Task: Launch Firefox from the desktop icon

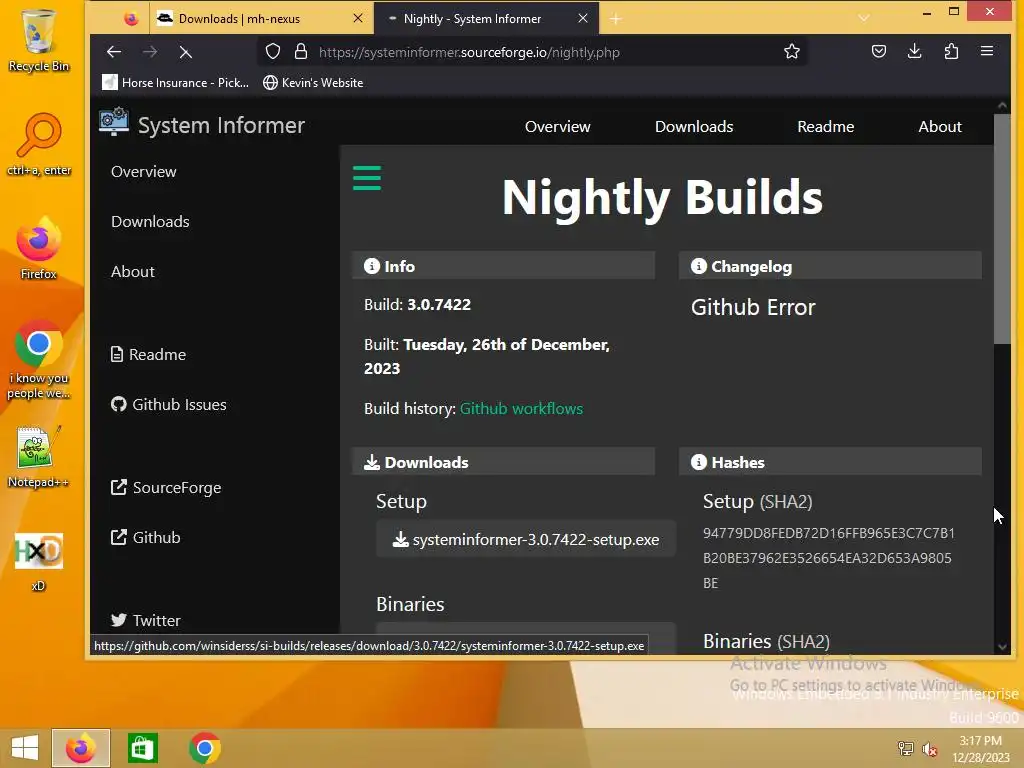Action: [39, 248]
